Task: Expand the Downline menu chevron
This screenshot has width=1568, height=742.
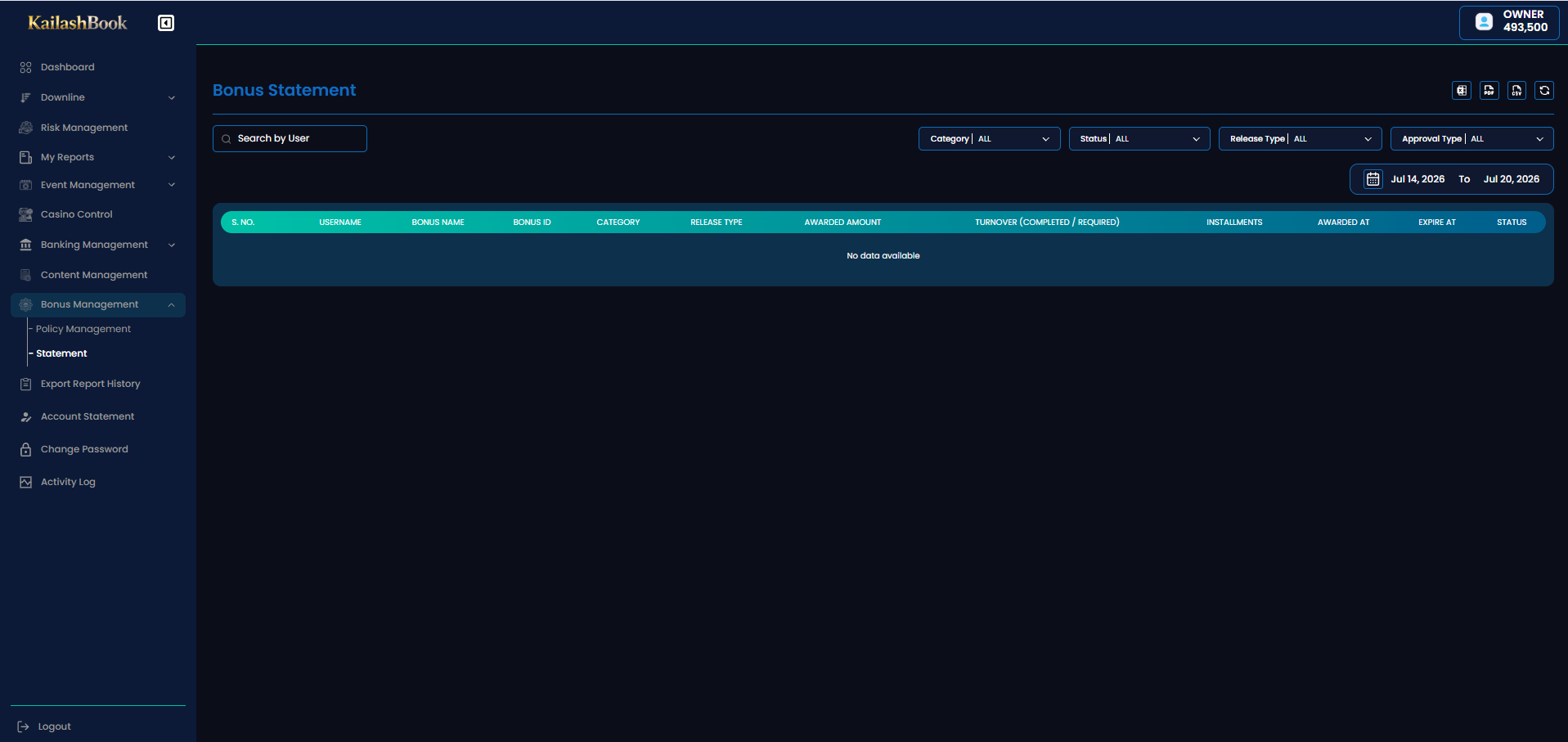Action: [172, 97]
